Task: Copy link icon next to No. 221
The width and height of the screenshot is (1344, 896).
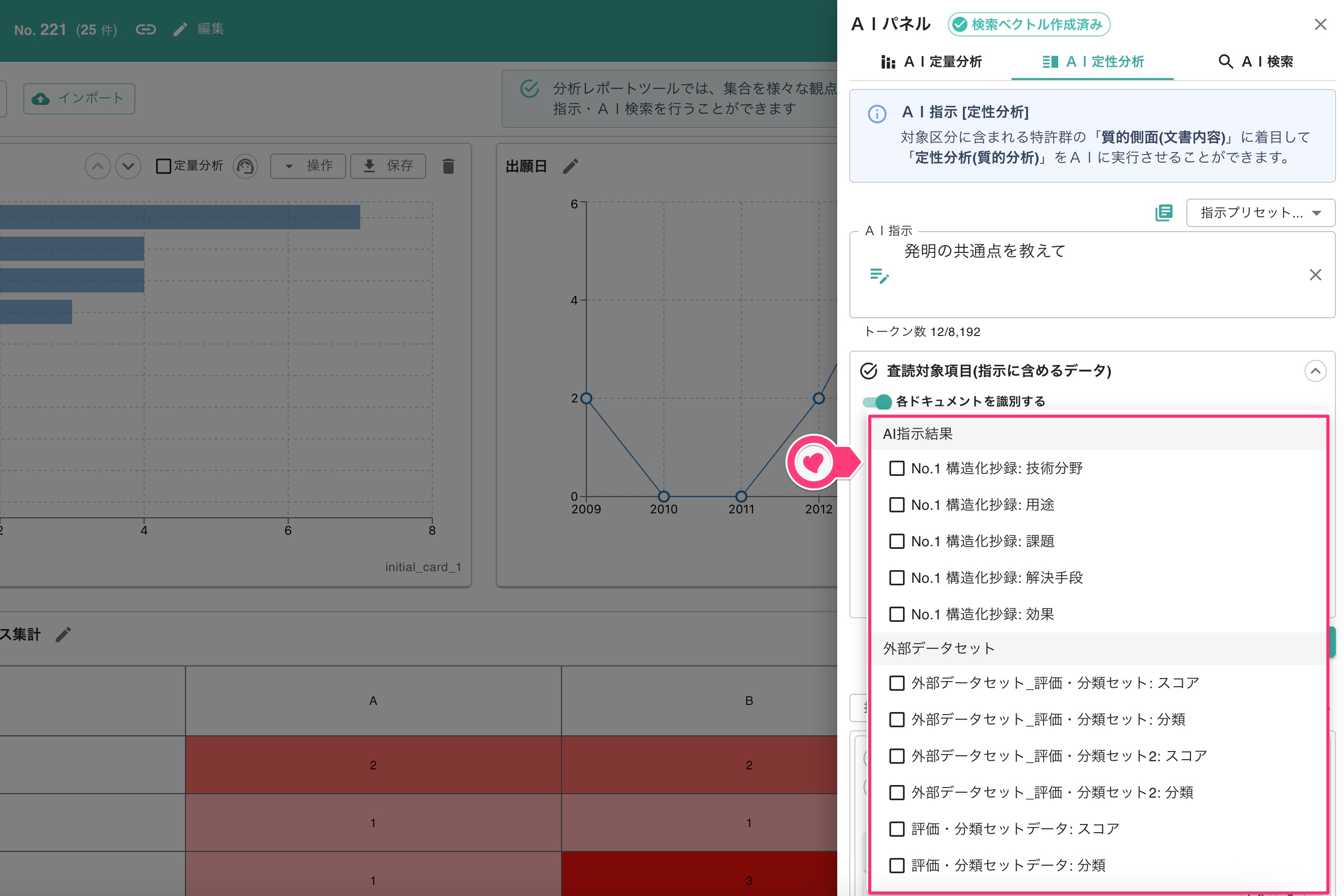Action: coord(146,29)
